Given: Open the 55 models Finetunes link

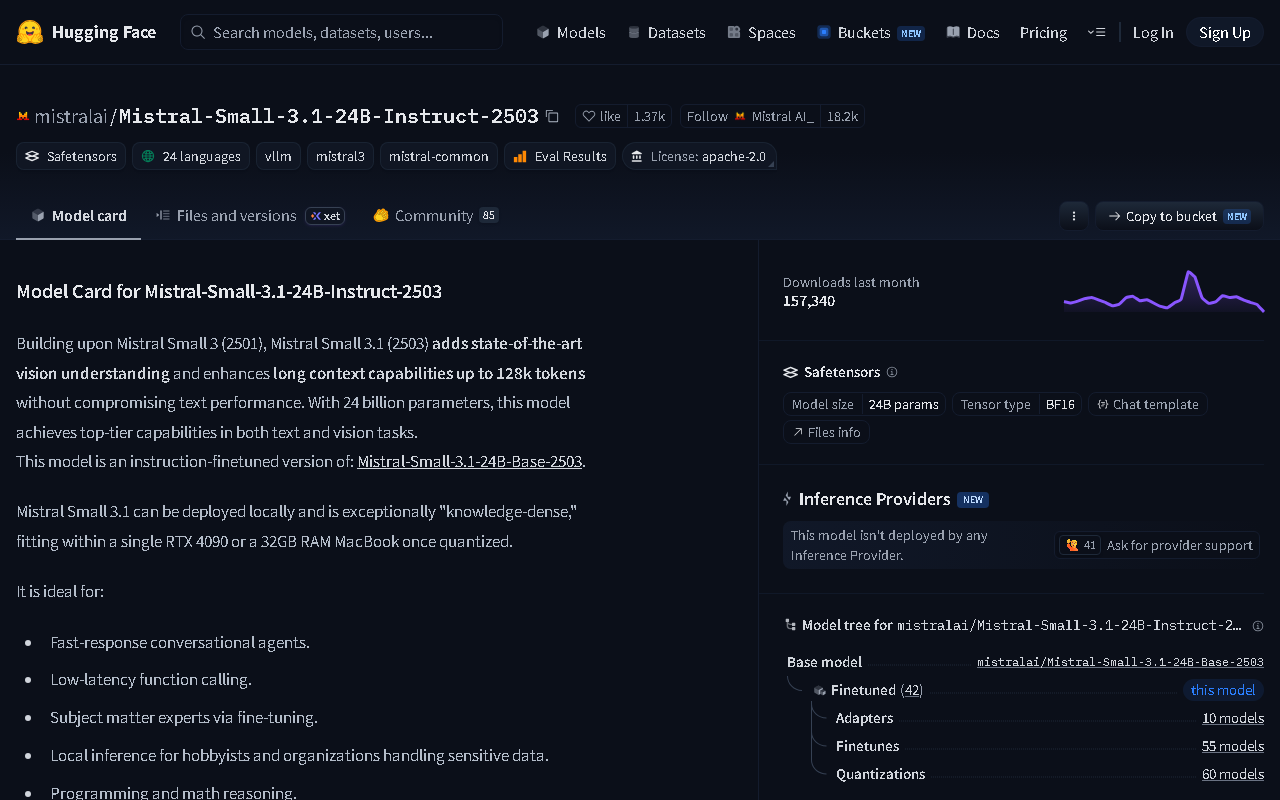Looking at the screenshot, I should 1233,746.
